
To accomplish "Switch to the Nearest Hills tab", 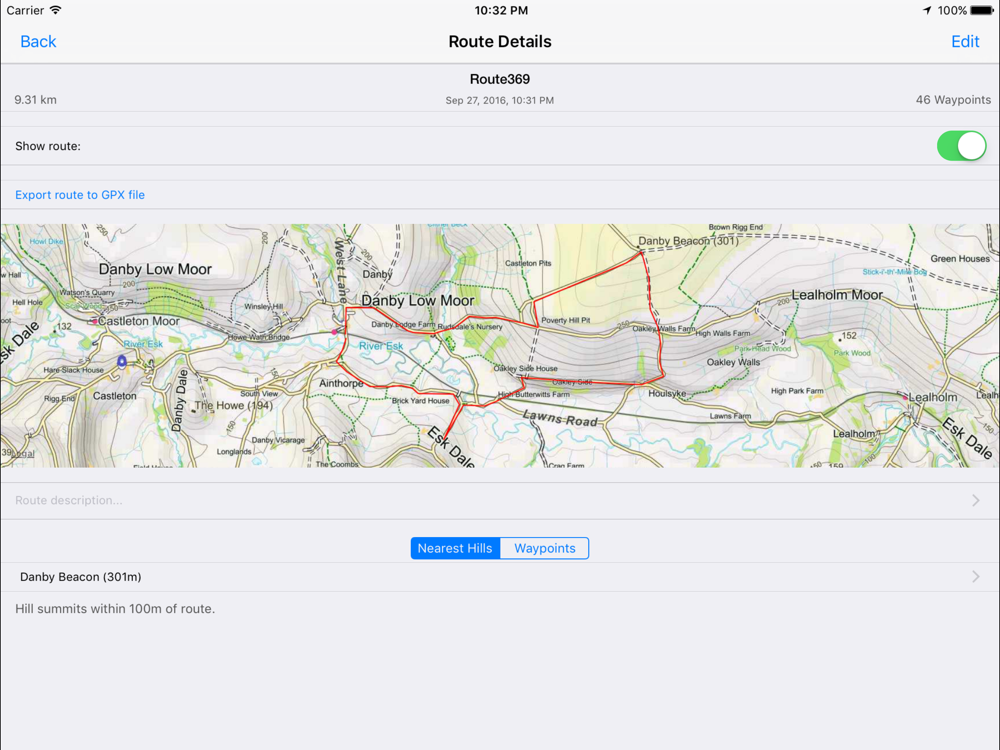I will pos(455,548).
